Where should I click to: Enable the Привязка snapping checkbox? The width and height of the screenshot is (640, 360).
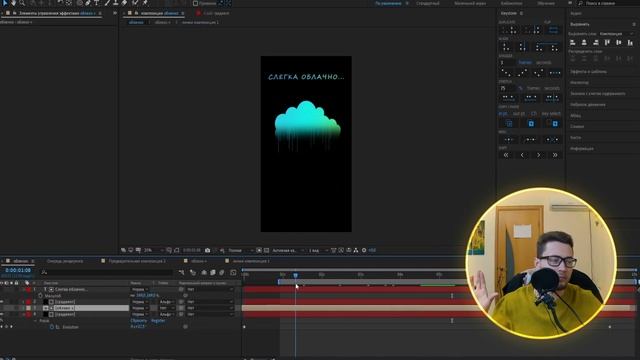point(196,3)
